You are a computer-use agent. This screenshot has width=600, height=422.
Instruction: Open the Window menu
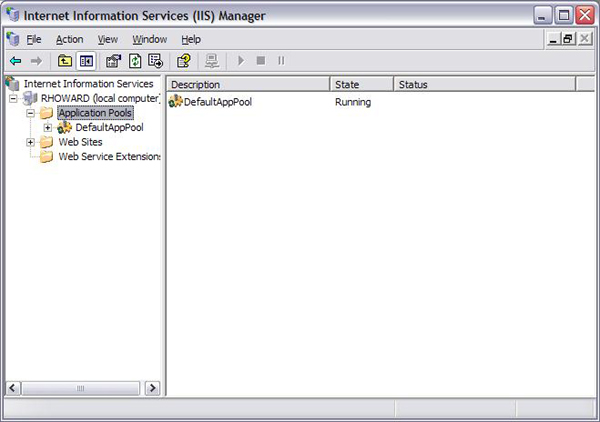[150, 39]
